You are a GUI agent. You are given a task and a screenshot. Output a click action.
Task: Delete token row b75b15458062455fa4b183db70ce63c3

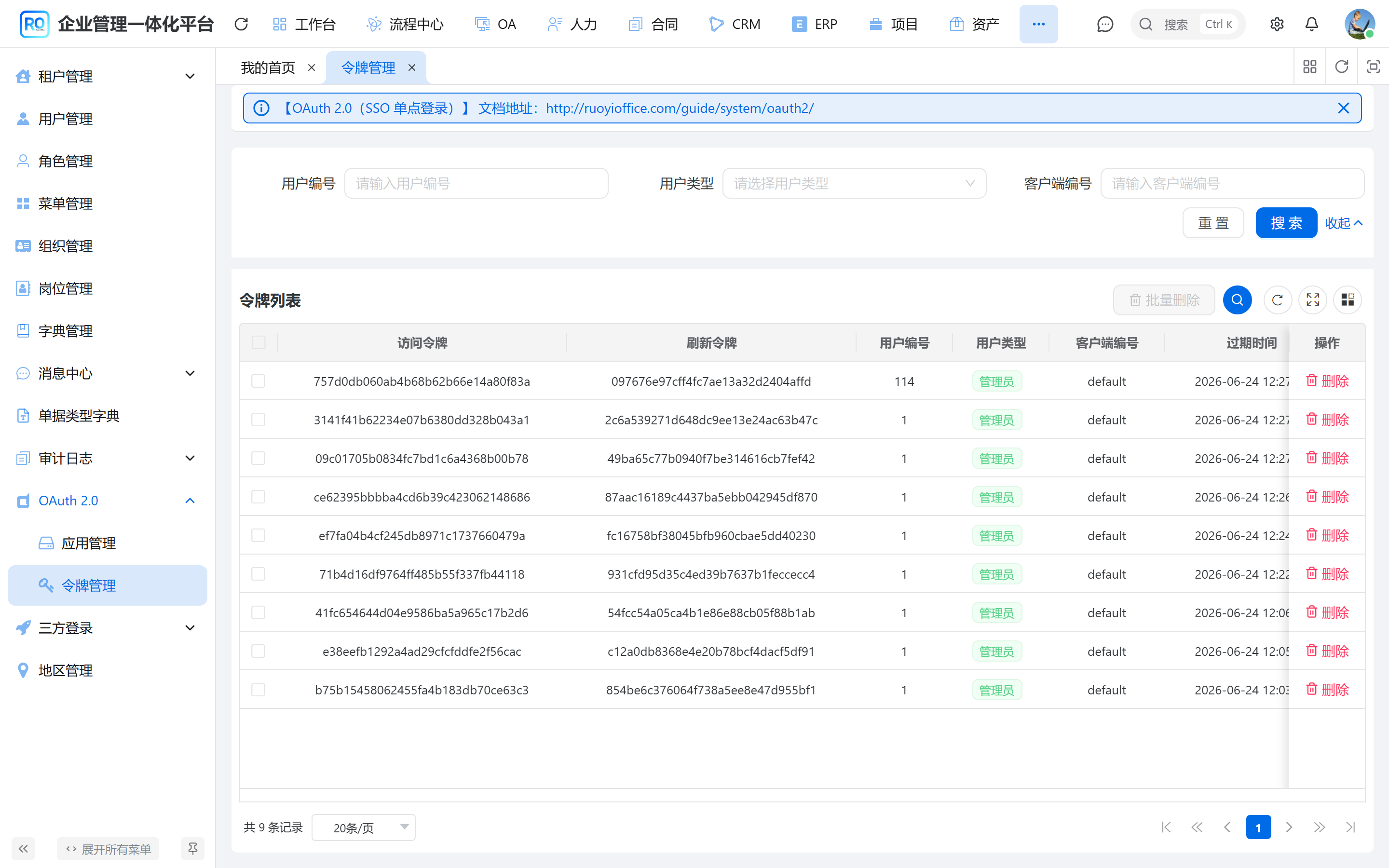(1327, 690)
